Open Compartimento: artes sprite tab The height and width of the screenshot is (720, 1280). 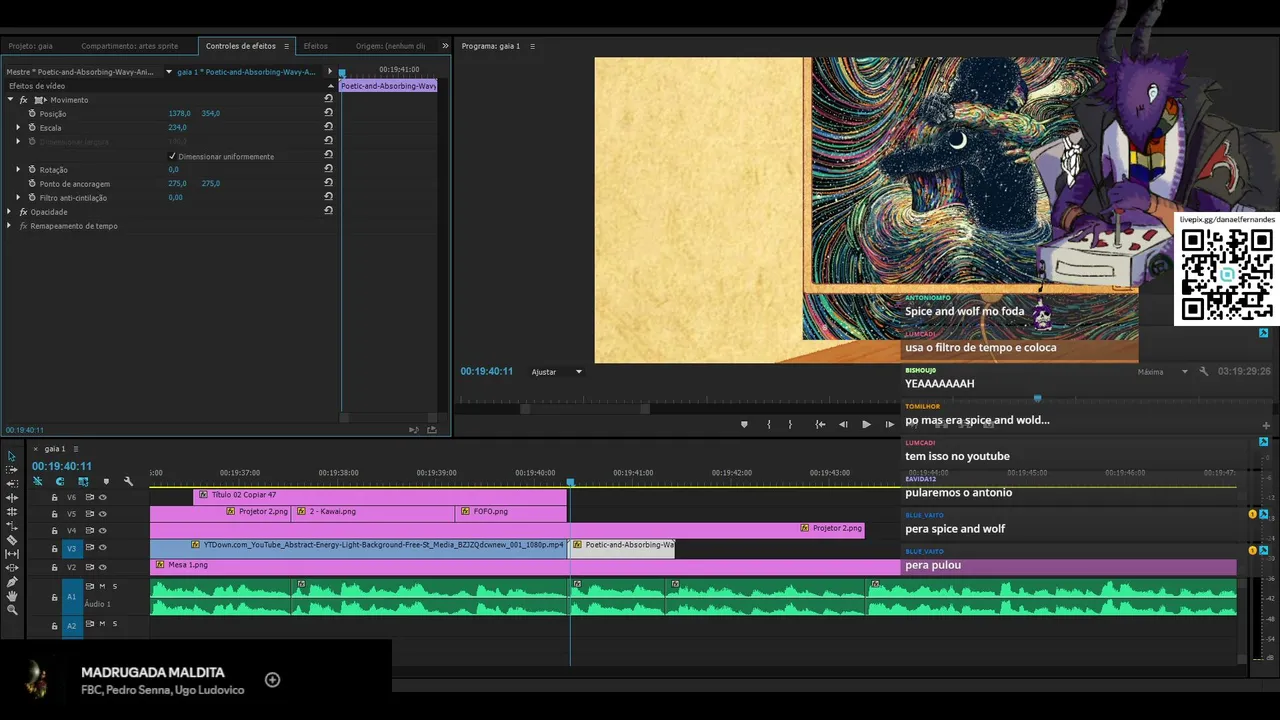point(130,46)
